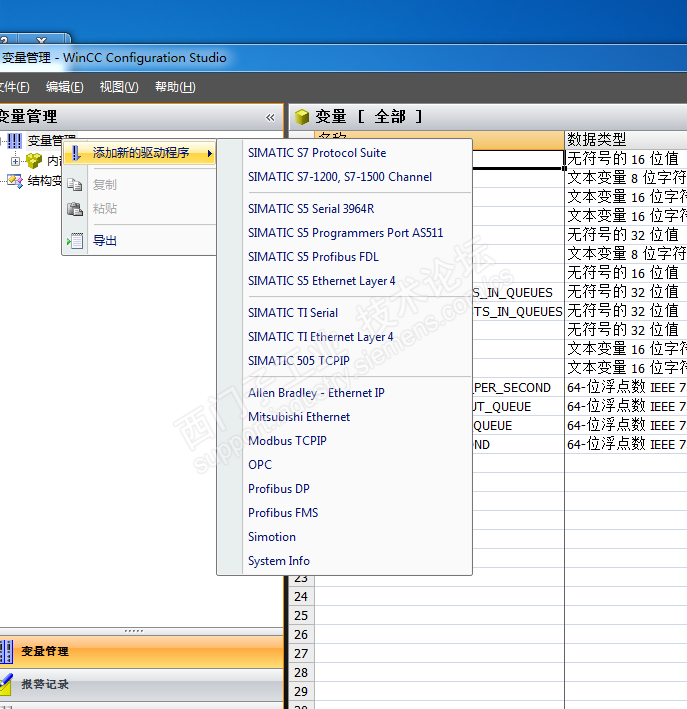Select row header 27 in table
687x709 pixels.
301,654
